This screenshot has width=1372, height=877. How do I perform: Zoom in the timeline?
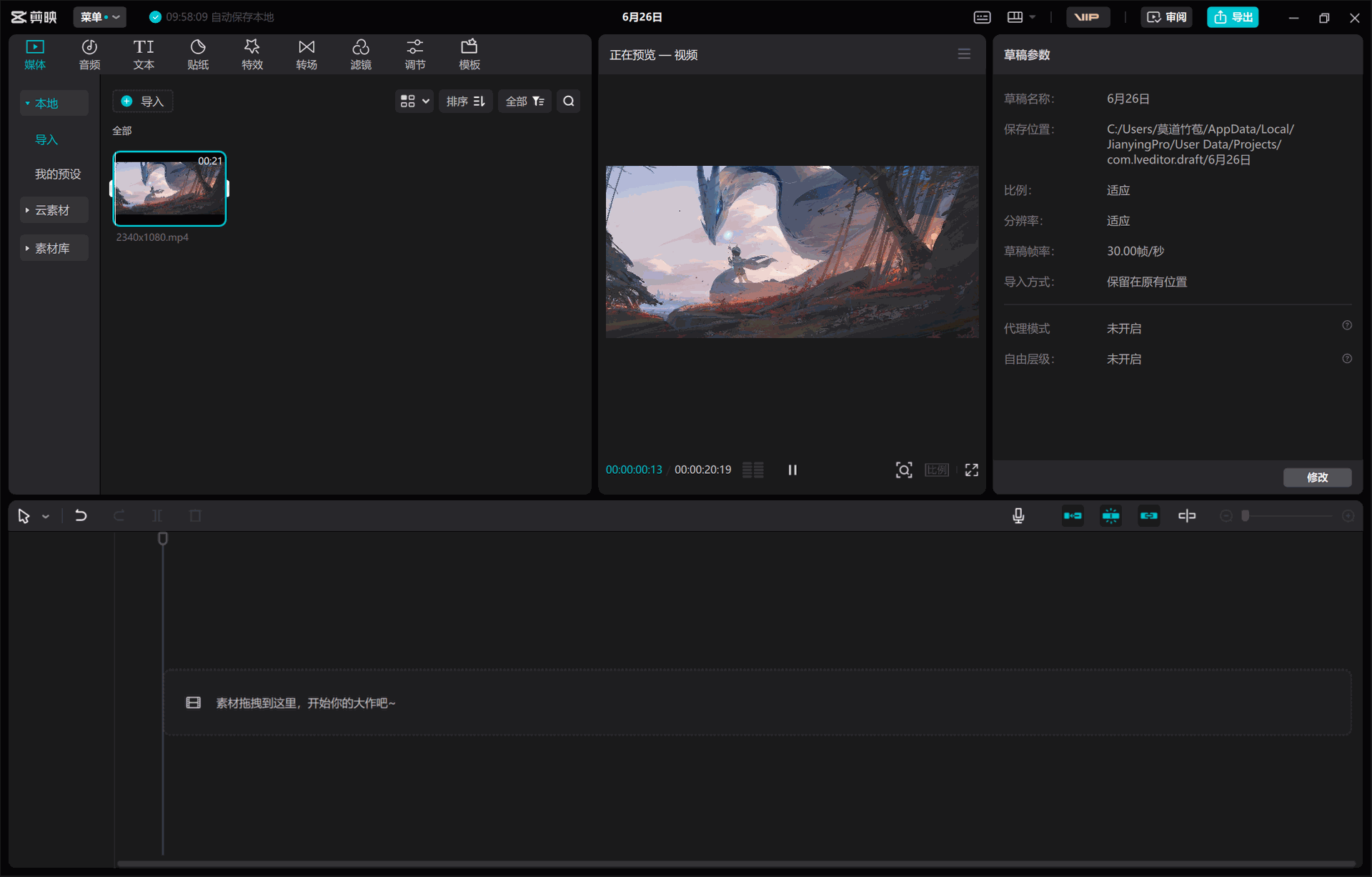pos(1348,516)
